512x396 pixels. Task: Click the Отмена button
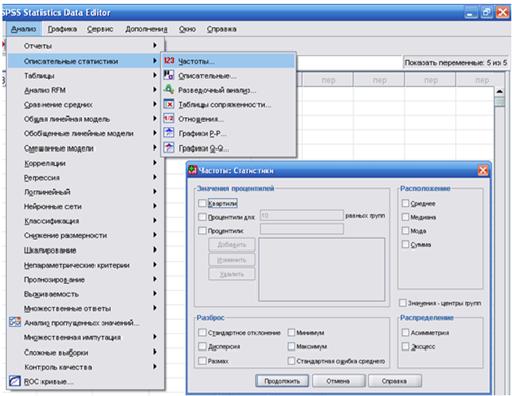338,381
